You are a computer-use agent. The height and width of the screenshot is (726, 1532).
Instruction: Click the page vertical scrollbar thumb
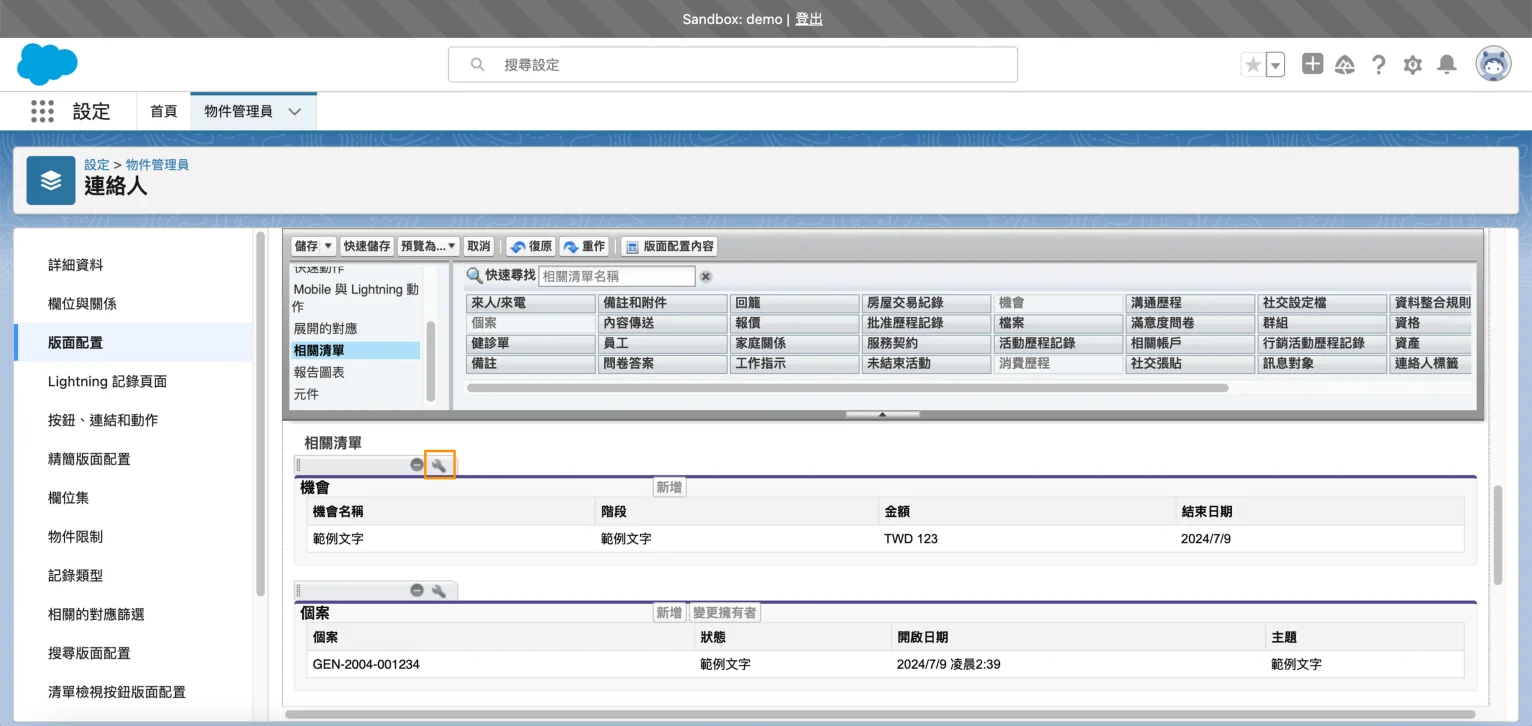(x=1497, y=535)
